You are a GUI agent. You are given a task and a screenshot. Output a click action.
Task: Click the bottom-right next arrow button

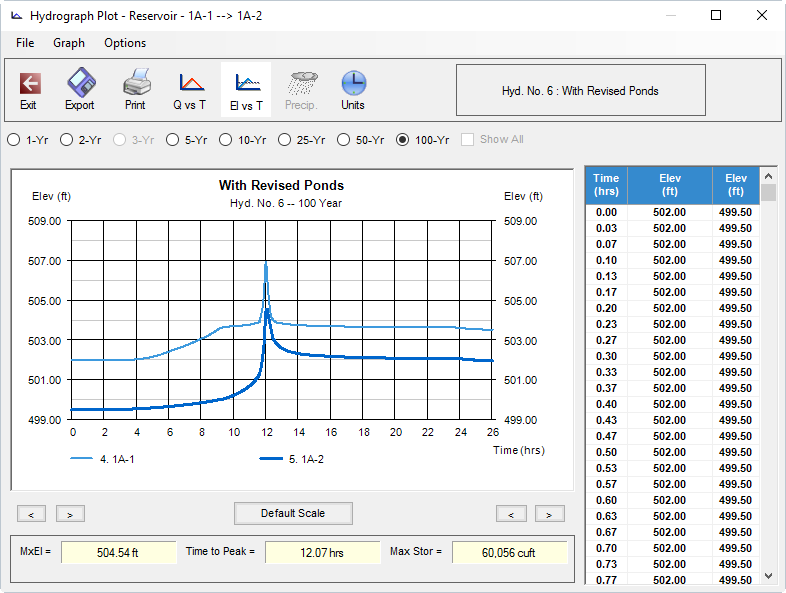click(x=550, y=514)
